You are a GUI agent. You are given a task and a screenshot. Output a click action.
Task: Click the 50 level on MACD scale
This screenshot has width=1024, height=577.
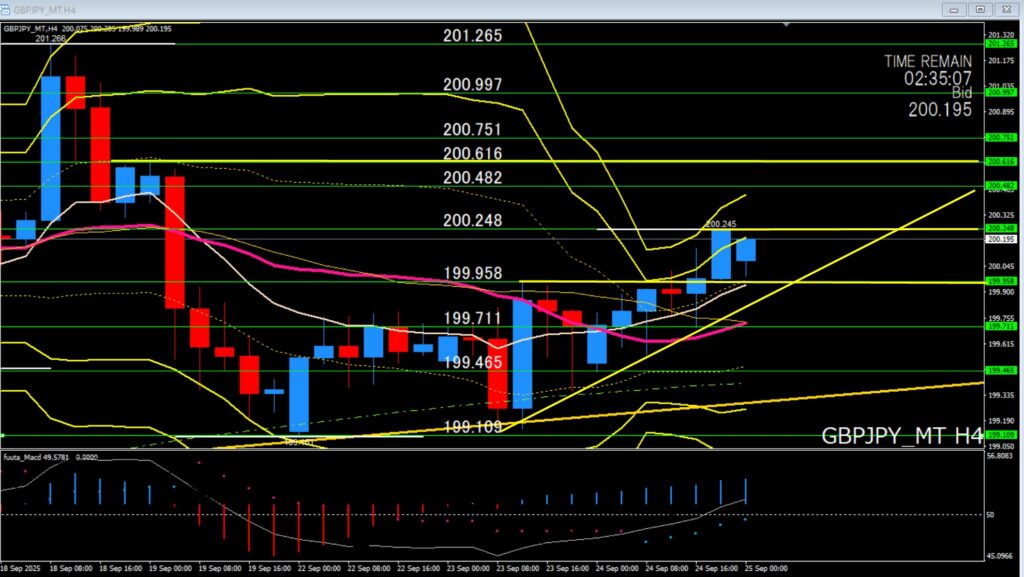pos(991,514)
